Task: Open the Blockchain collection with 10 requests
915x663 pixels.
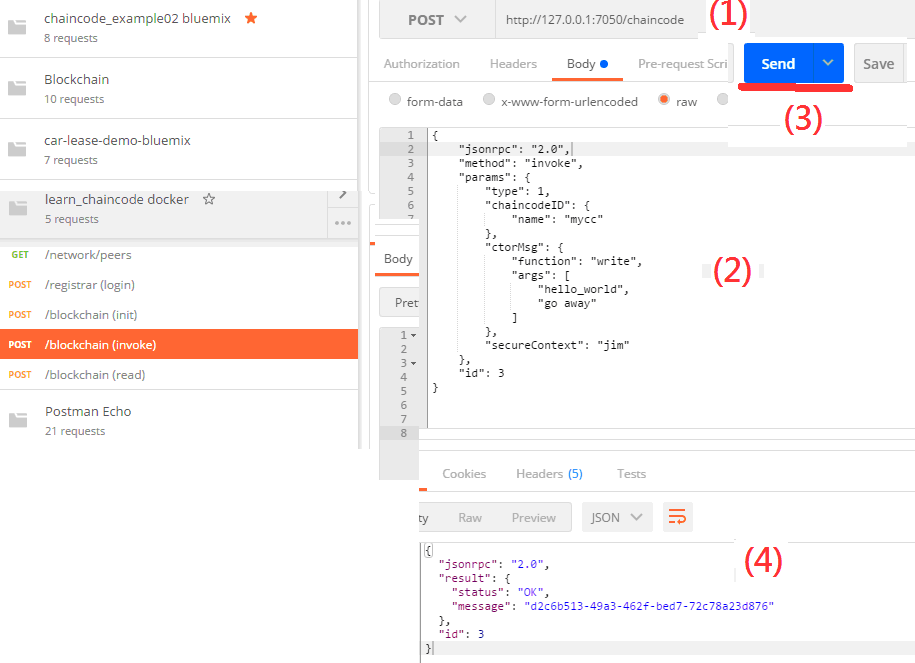Action: (x=179, y=88)
